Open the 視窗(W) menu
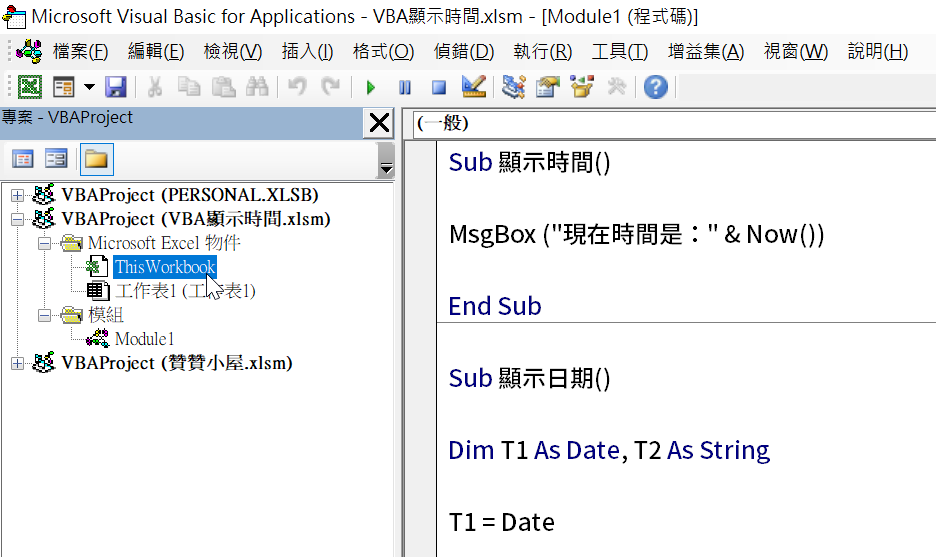The image size is (936, 557). click(796, 52)
